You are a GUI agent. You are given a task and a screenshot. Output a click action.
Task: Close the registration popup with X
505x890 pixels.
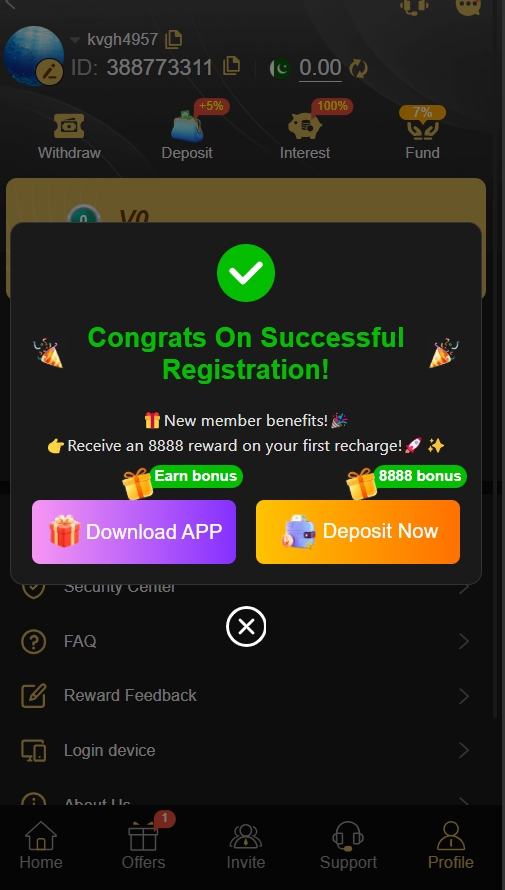[246, 627]
